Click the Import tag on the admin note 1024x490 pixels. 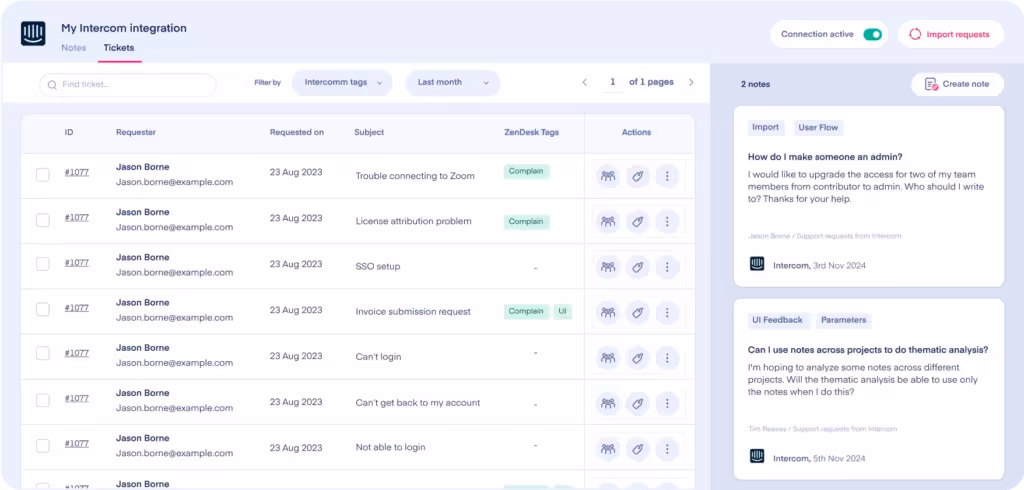765,127
